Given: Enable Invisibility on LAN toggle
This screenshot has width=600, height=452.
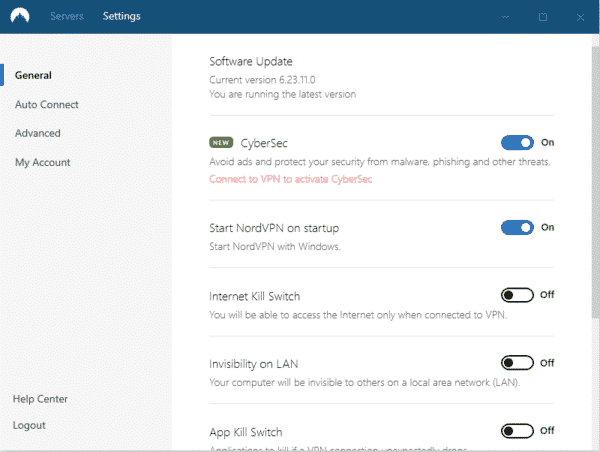Looking at the screenshot, I should pyautogui.click(x=517, y=363).
